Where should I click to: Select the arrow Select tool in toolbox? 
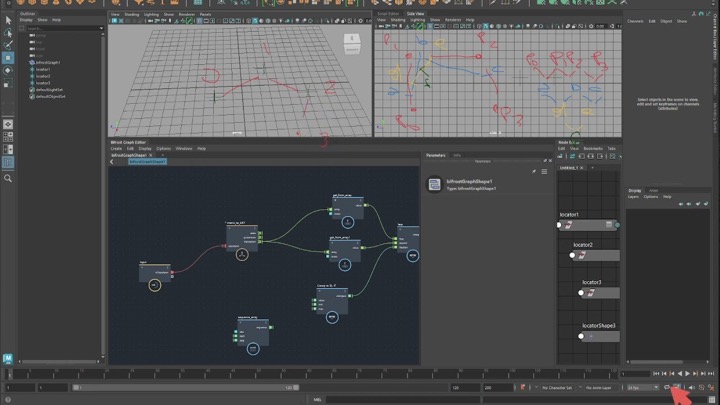click(8, 20)
